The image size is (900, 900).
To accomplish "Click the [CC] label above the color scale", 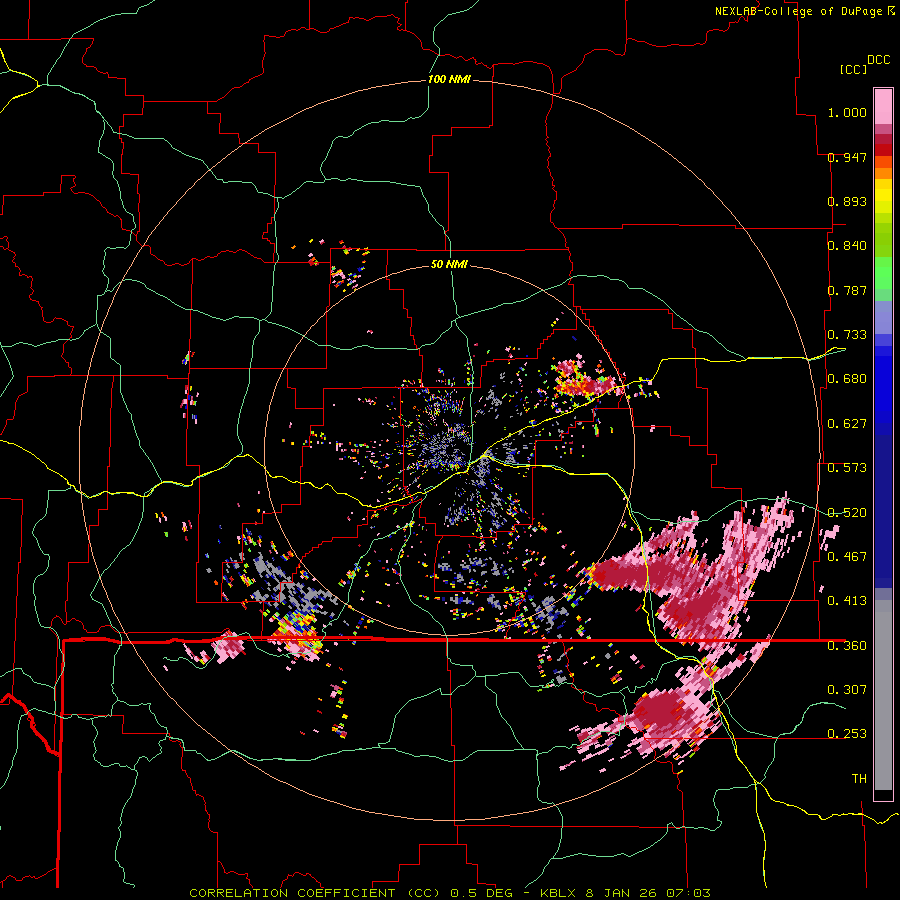I will click(x=854, y=69).
